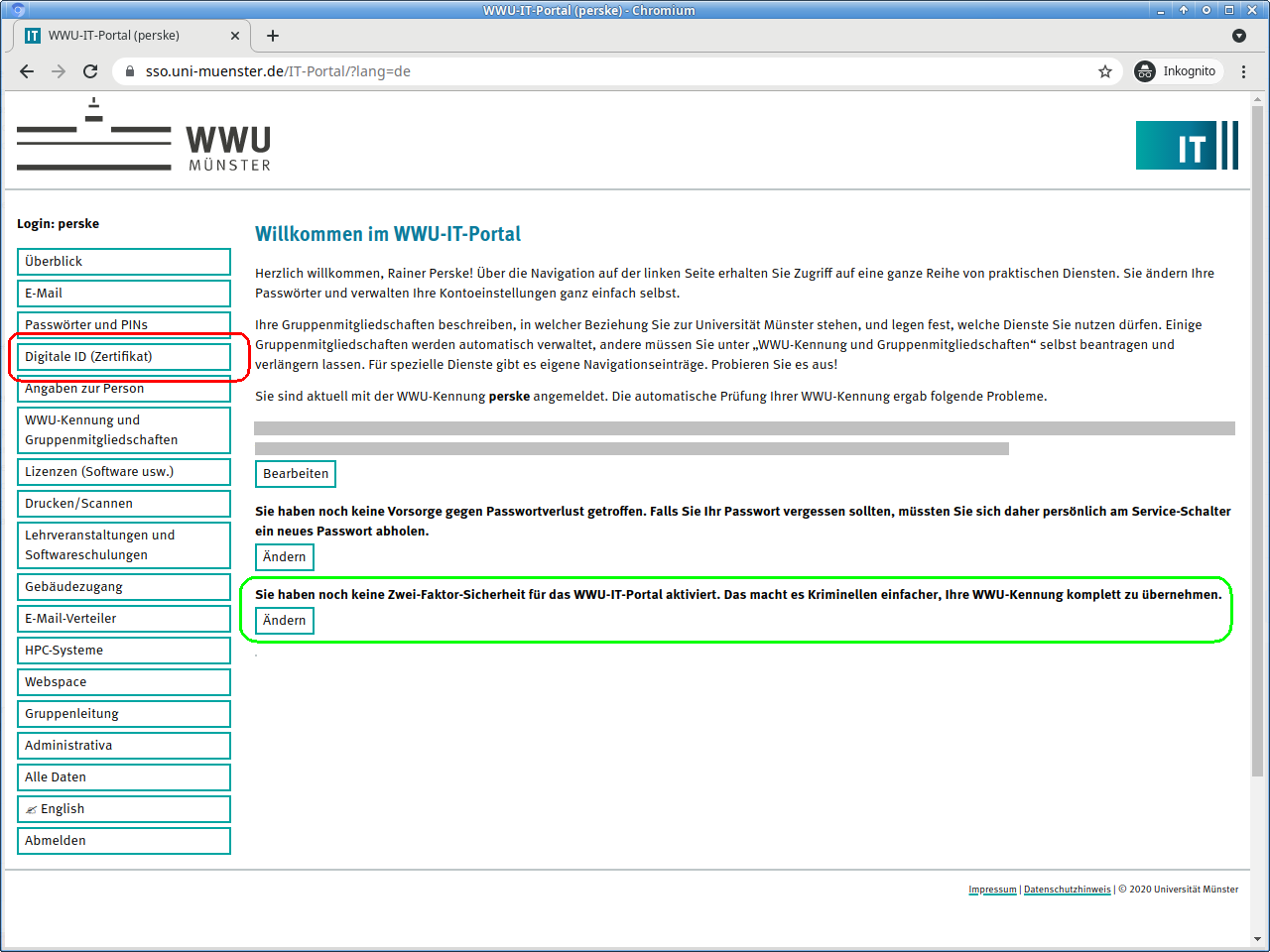
Task: Open the Impressum link
Action: (992, 890)
